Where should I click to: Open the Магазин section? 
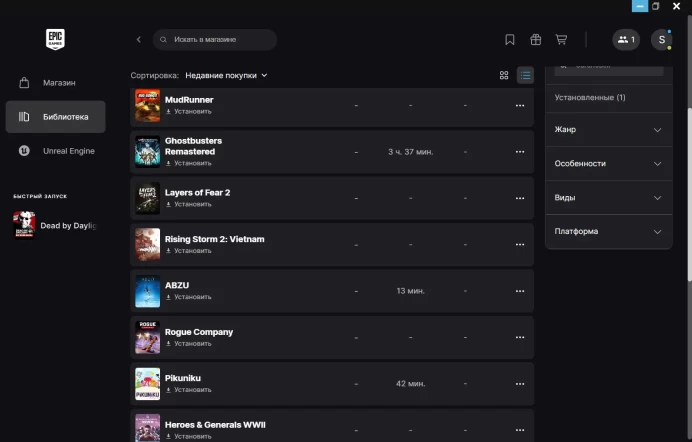pyautogui.click(x=56, y=82)
